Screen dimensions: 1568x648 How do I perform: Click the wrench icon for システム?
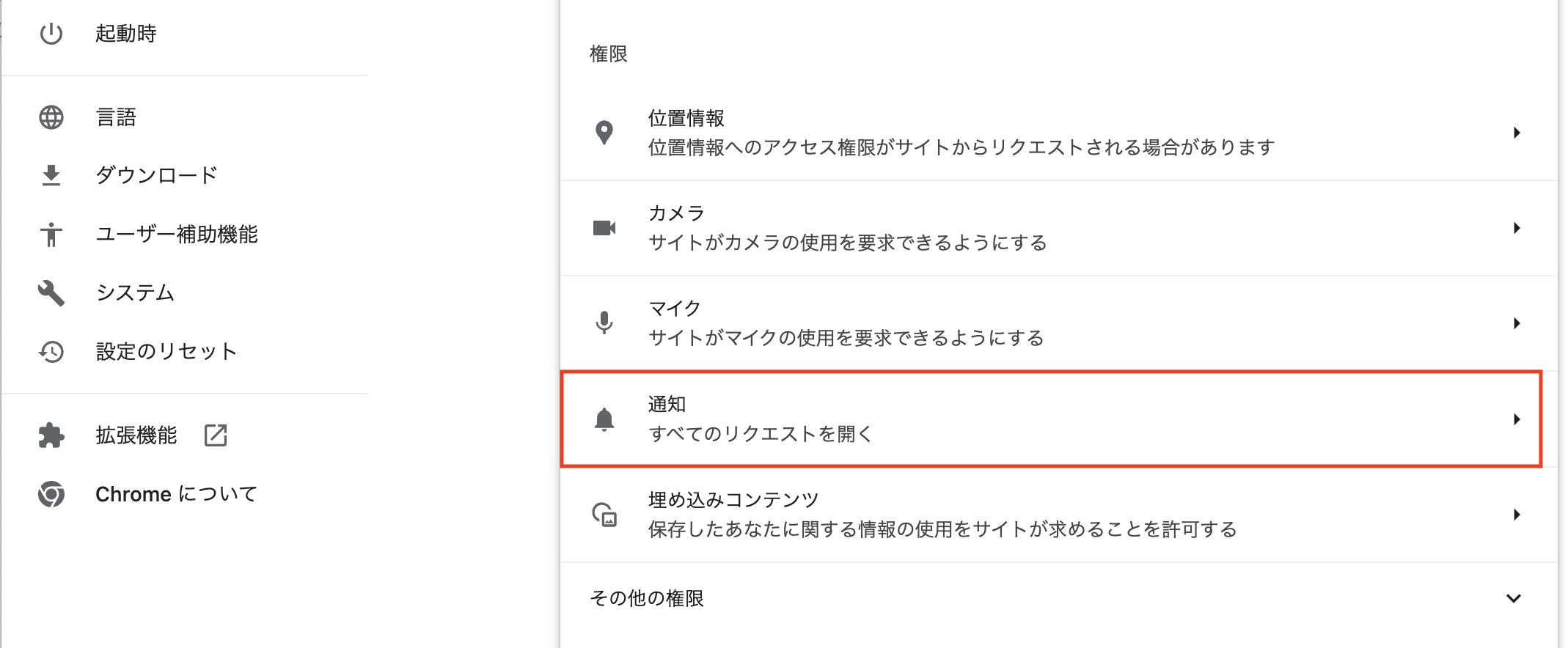(x=51, y=293)
